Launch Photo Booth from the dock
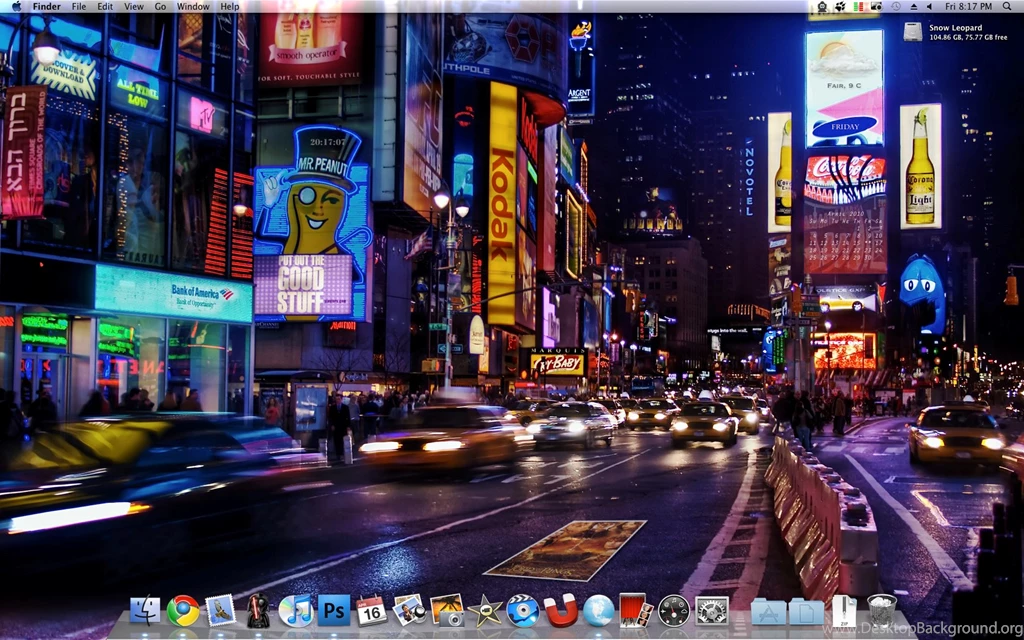The height and width of the screenshot is (640, 1024). click(x=636, y=609)
